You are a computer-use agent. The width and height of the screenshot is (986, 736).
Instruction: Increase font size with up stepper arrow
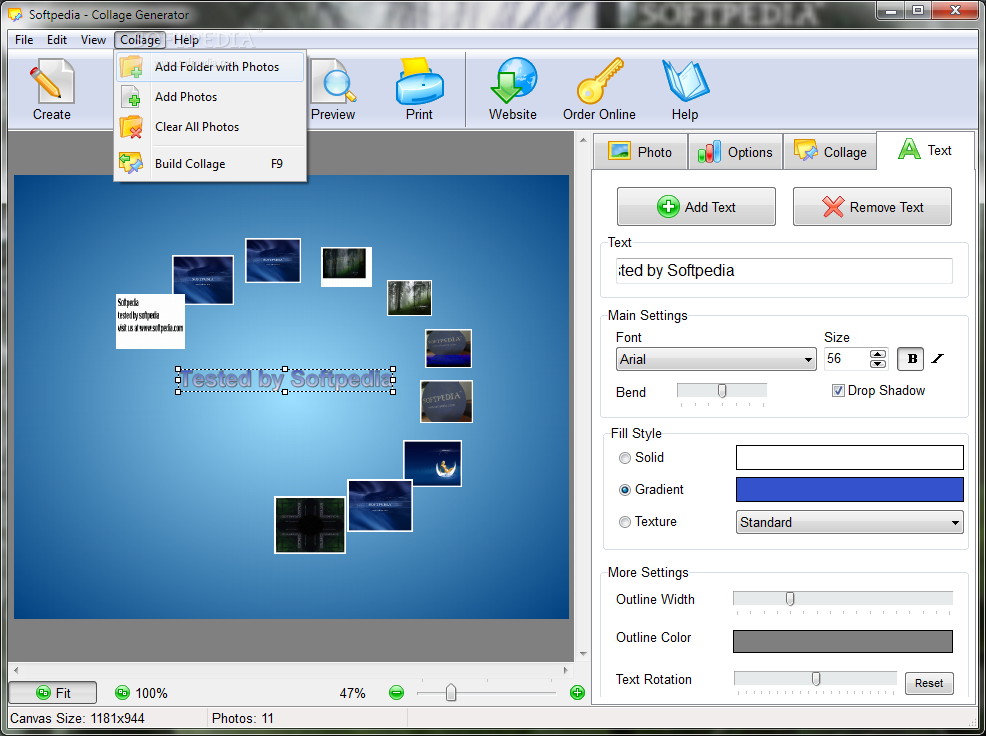(x=878, y=354)
